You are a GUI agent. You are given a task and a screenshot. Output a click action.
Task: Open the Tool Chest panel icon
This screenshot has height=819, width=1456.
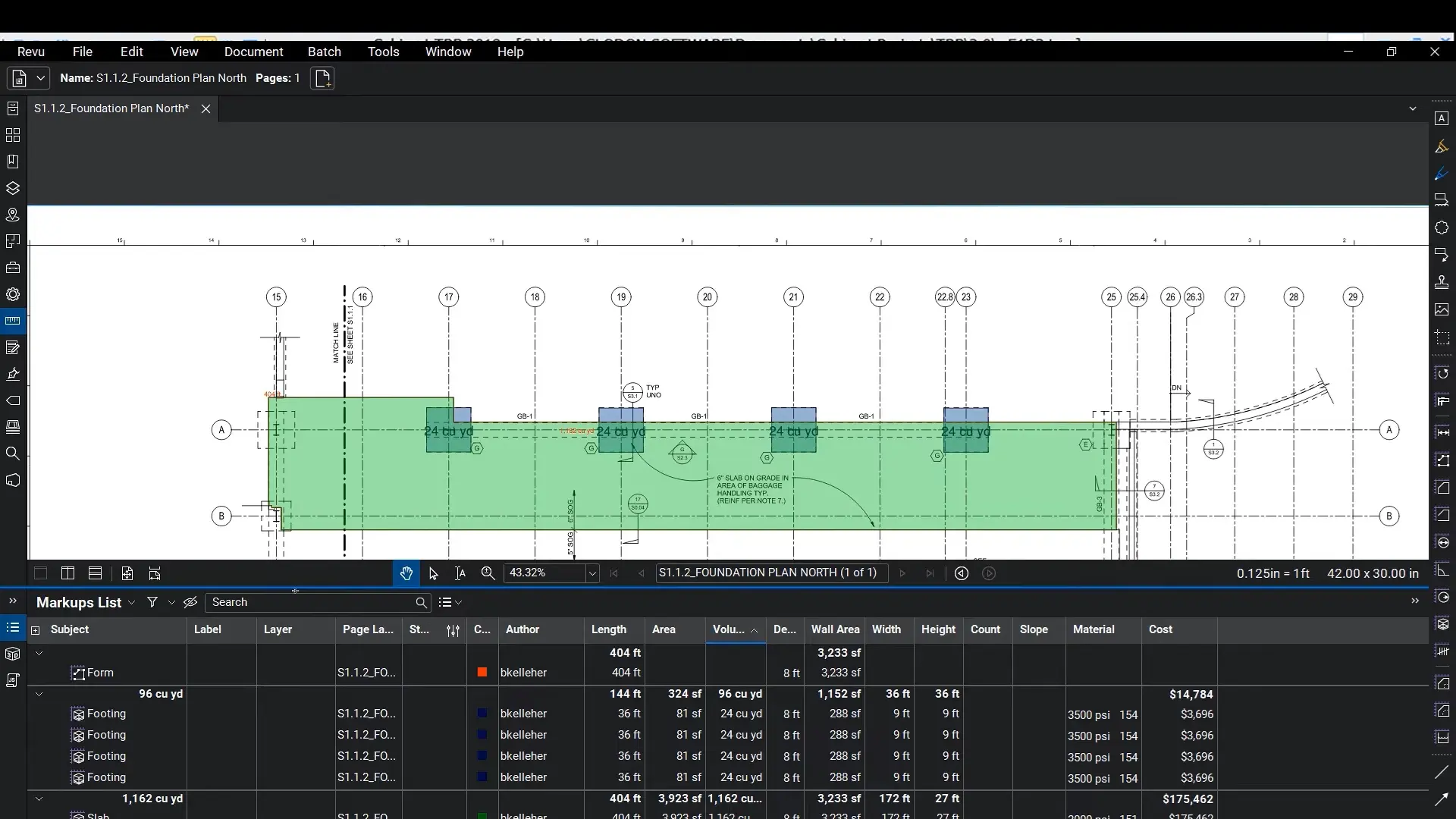click(13, 268)
